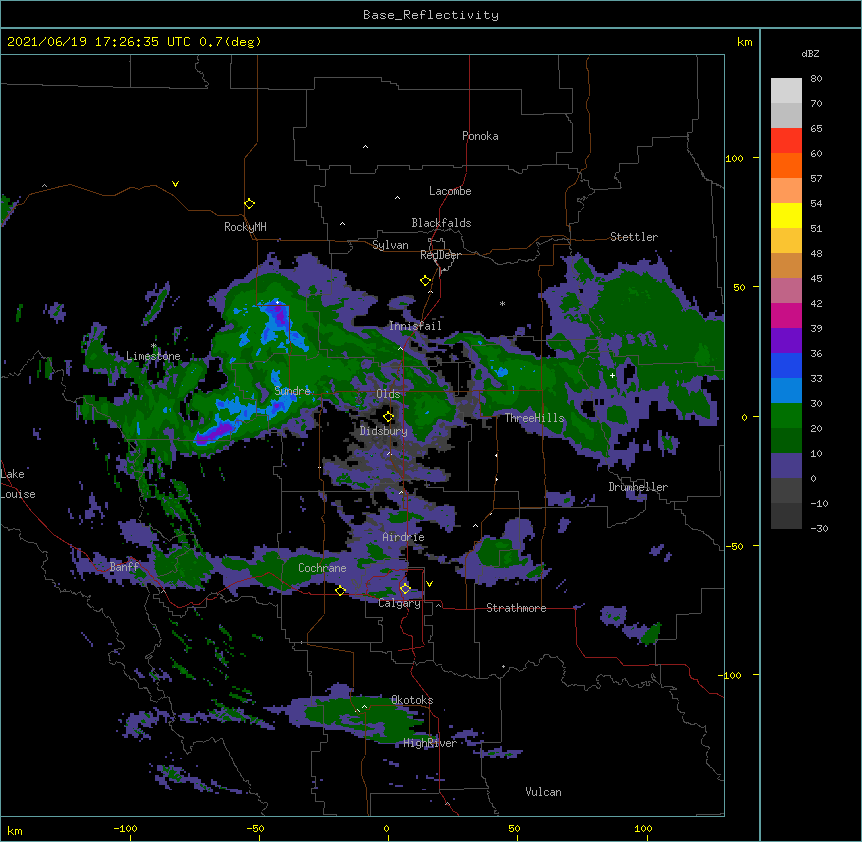Click the Sundre city label

[292, 391]
